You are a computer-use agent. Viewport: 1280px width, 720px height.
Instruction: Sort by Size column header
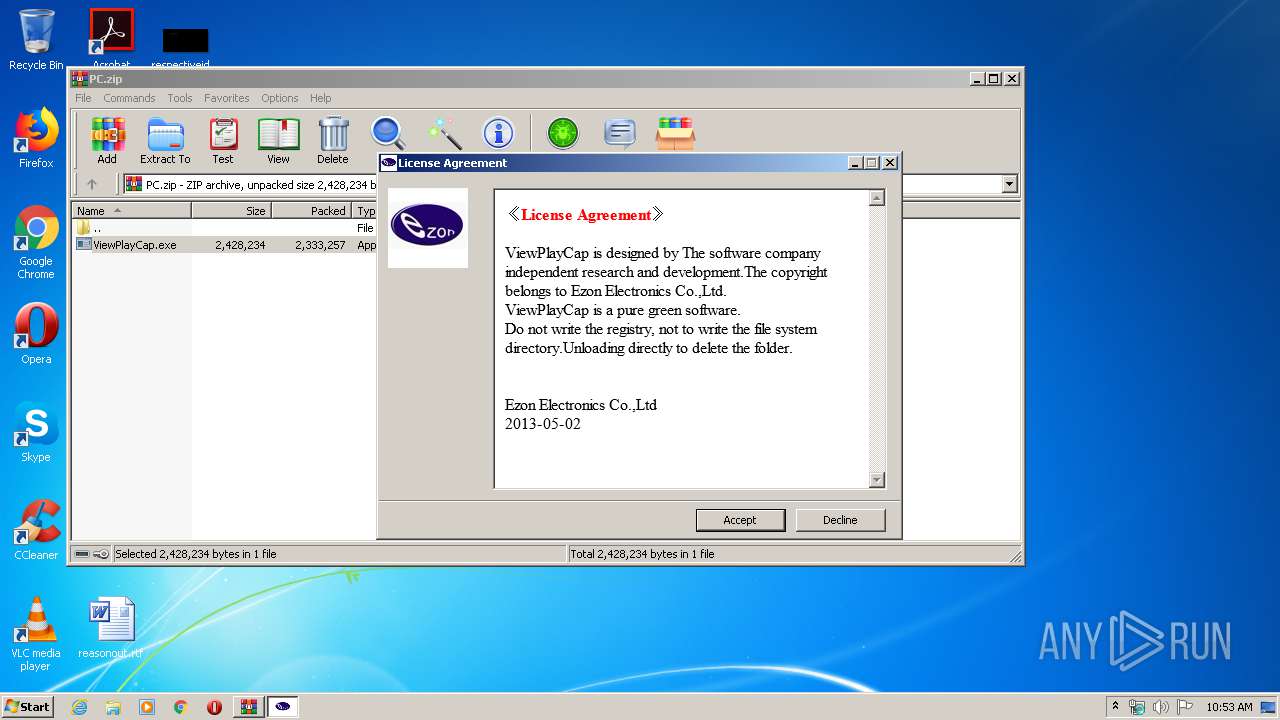click(231, 210)
